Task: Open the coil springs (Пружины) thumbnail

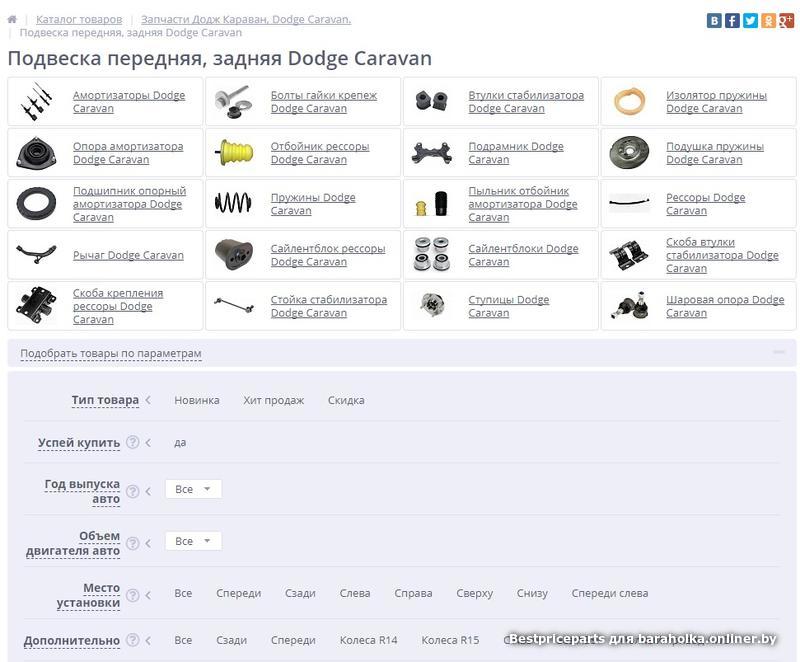Action: coord(233,203)
